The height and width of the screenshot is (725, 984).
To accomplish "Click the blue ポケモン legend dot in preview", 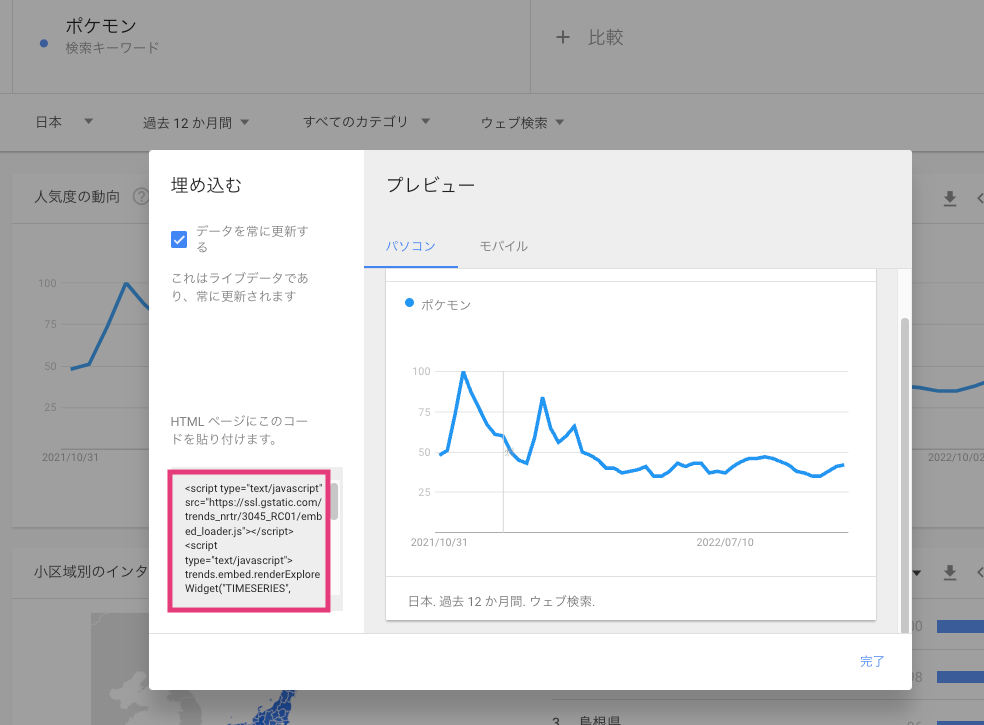I will (409, 303).
